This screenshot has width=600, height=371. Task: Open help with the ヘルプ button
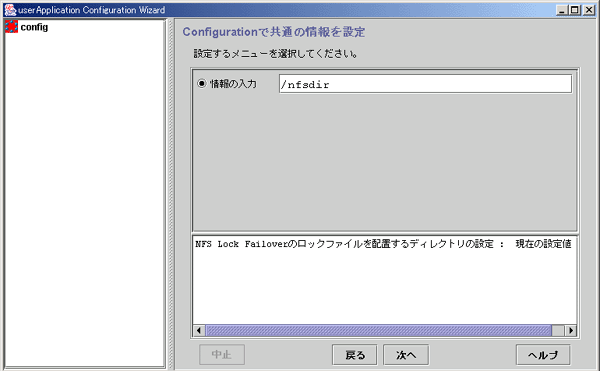click(x=543, y=355)
